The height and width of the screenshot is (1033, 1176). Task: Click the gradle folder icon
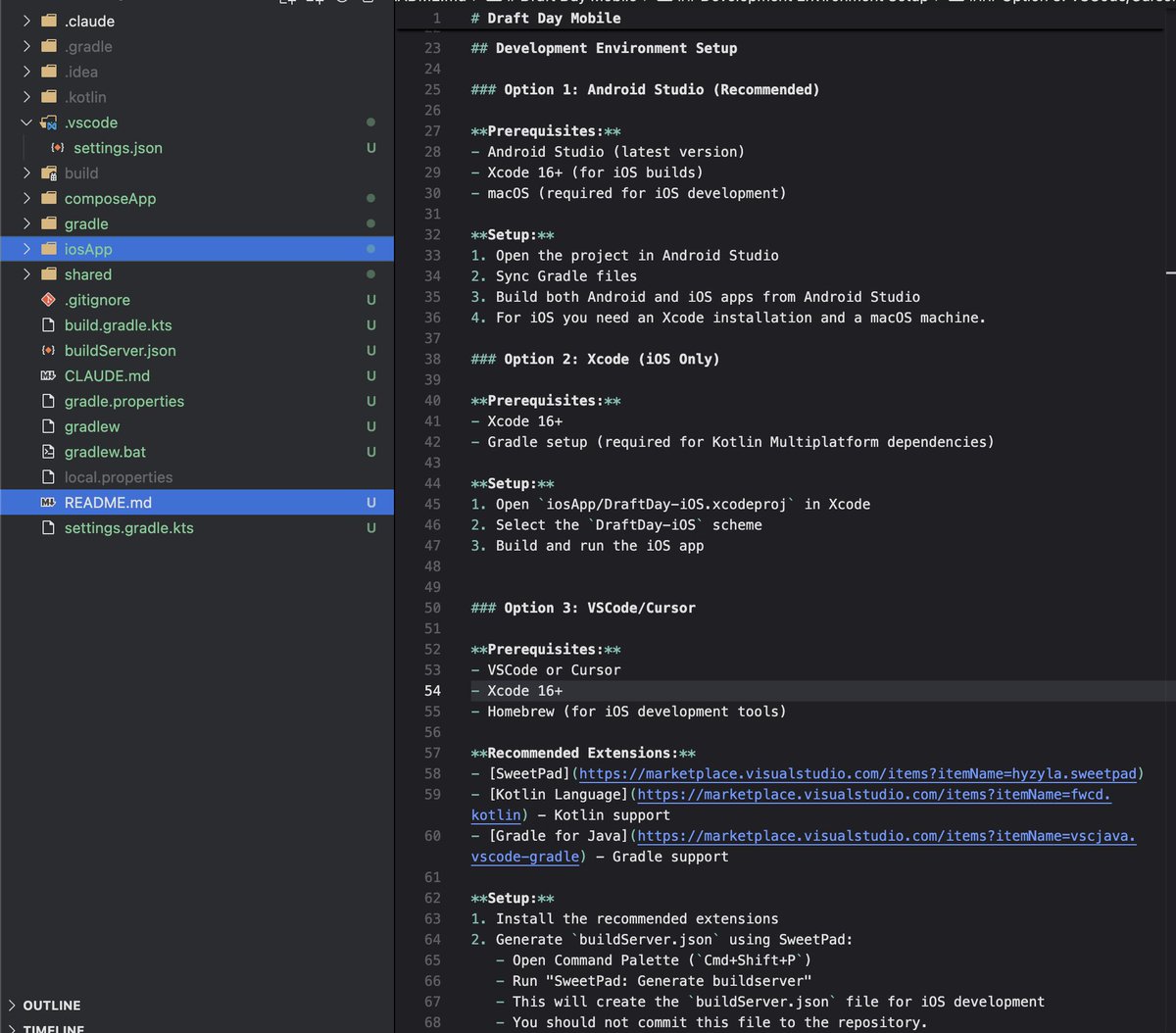pyautogui.click(x=49, y=223)
